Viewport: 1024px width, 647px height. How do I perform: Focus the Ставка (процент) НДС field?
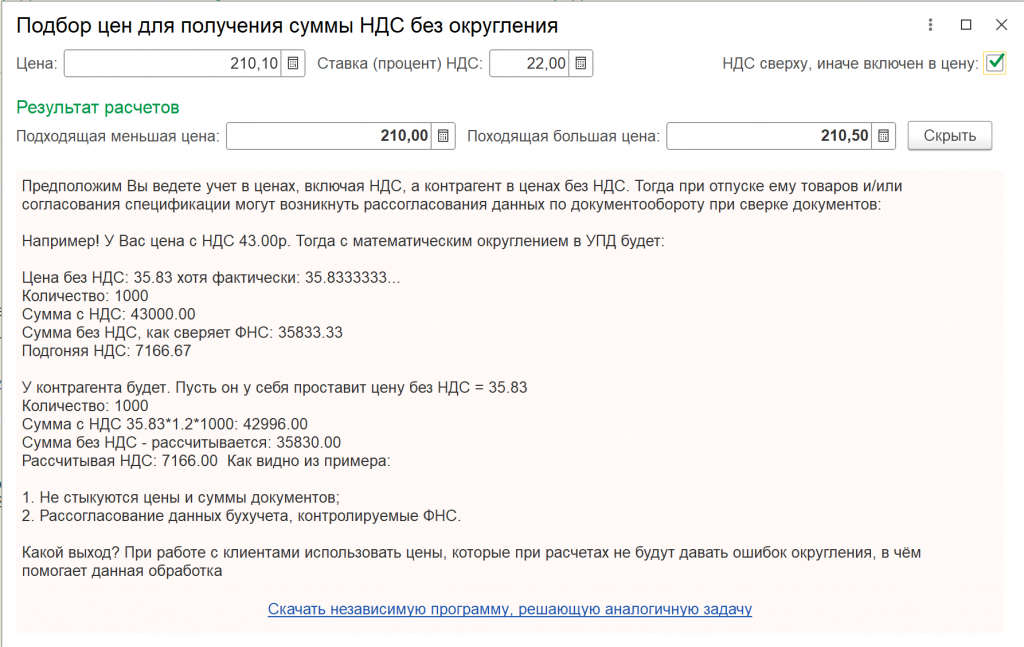pyautogui.click(x=530, y=64)
